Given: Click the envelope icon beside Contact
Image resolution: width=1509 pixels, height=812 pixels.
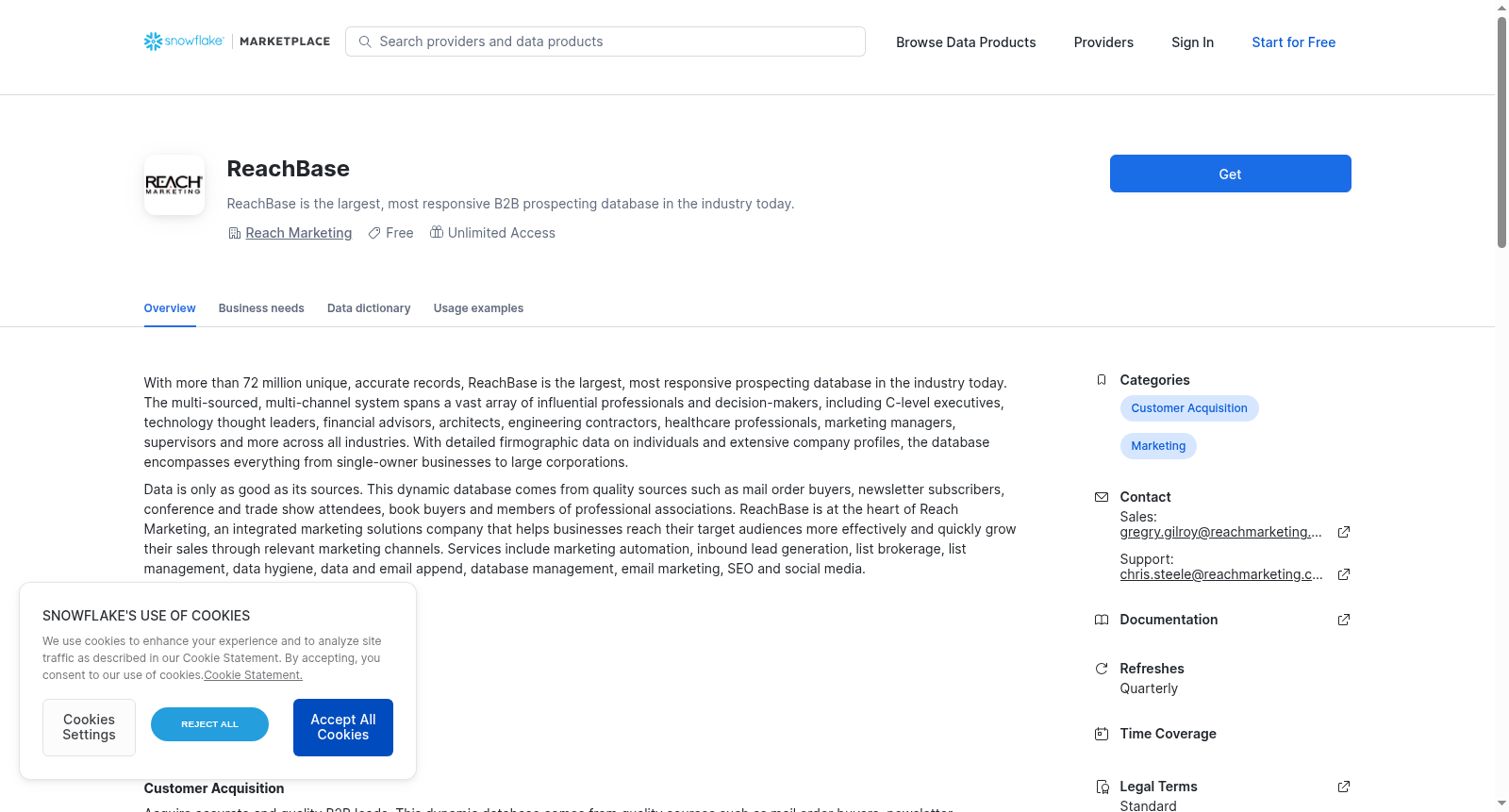Looking at the screenshot, I should pyautogui.click(x=1102, y=497).
